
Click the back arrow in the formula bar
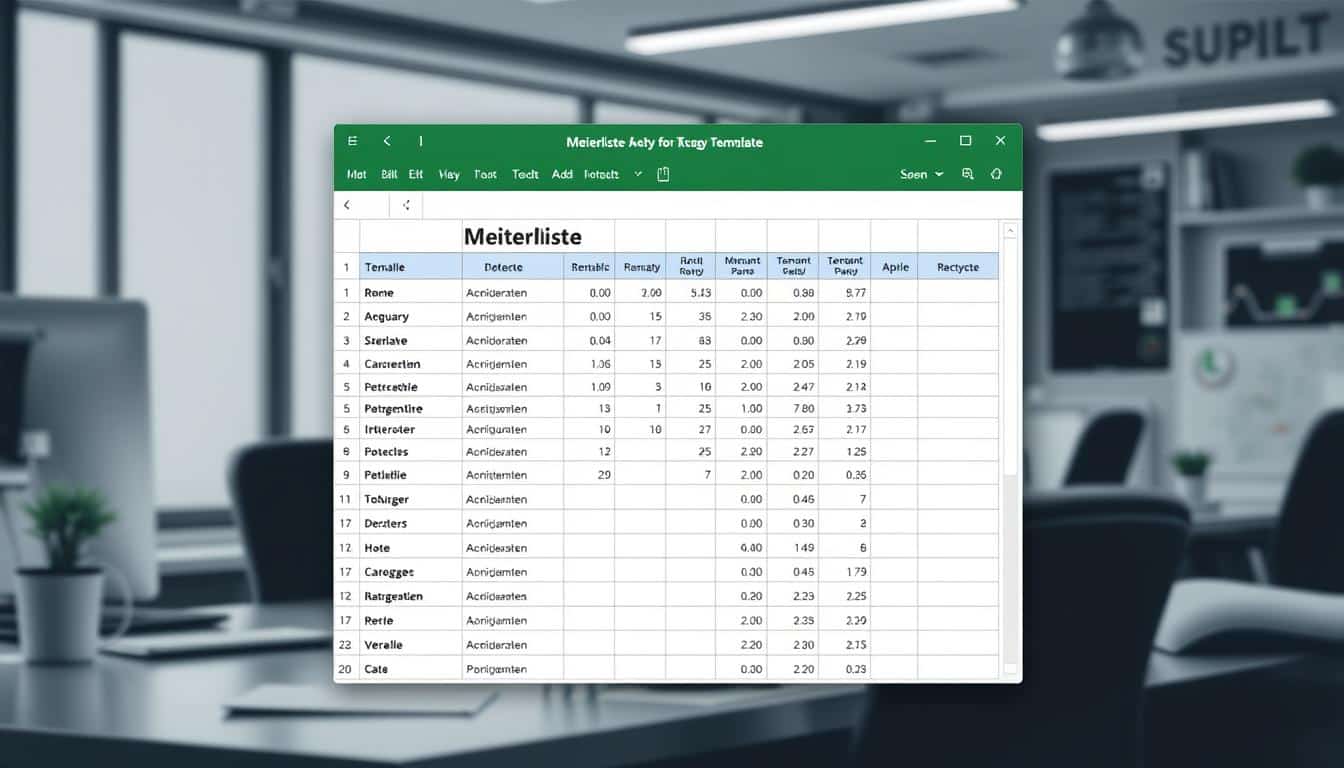click(347, 205)
